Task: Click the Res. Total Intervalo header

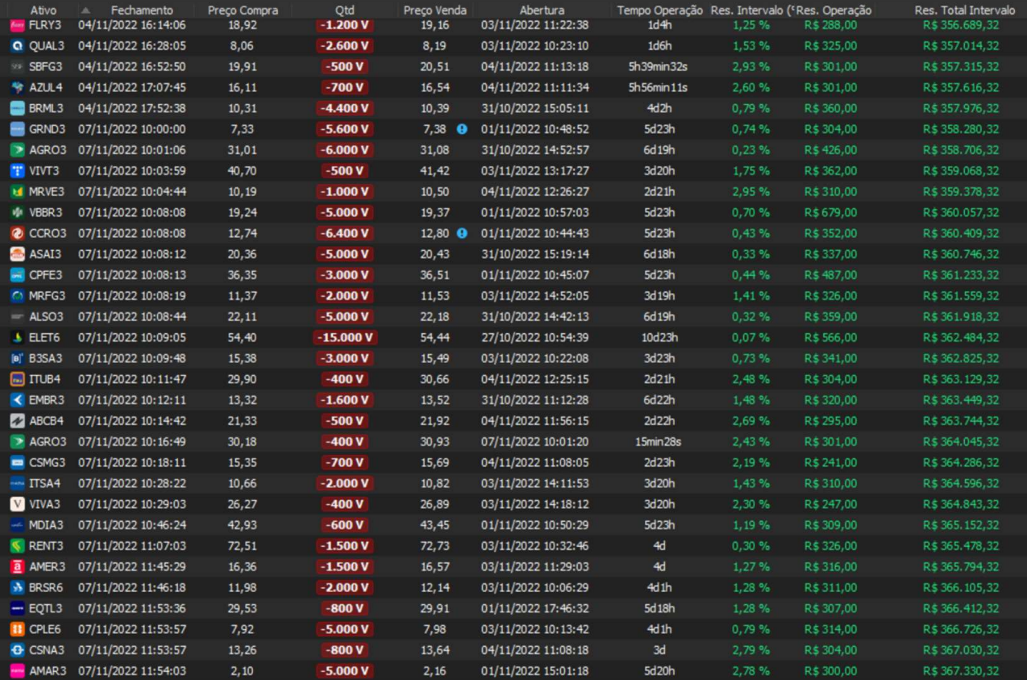Action: click(958, 10)
